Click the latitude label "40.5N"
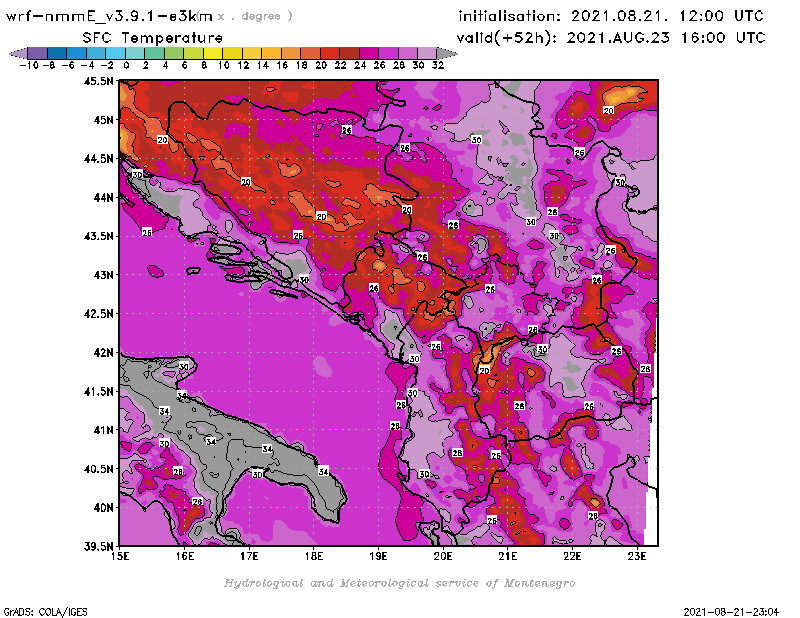Image resolution: width=800 pixels, height=618 pixels. [98, 468]
